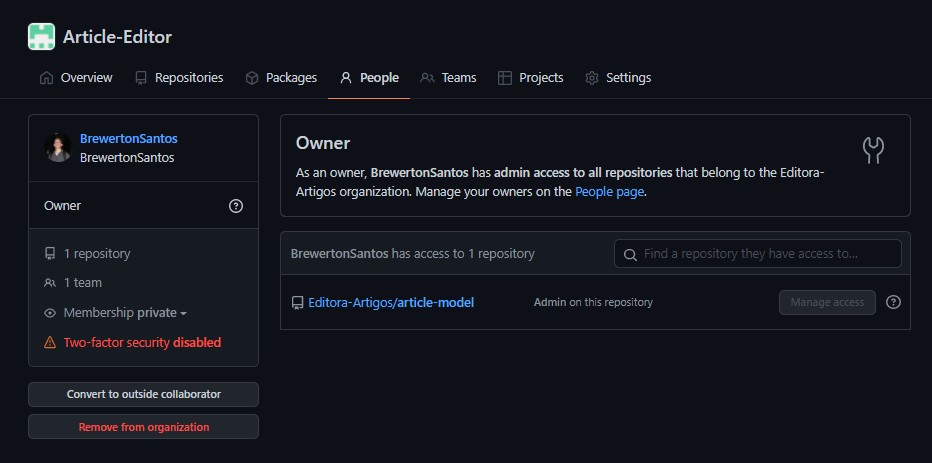
Task: Expand the Membership private dropdown
Action: tap(125, 313)
